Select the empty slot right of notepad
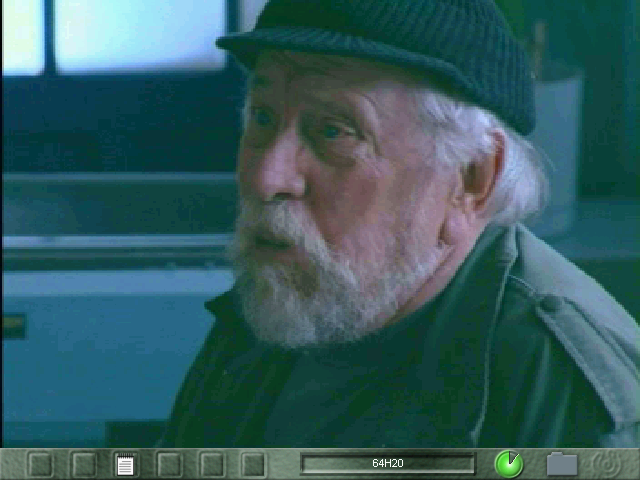 169,465
